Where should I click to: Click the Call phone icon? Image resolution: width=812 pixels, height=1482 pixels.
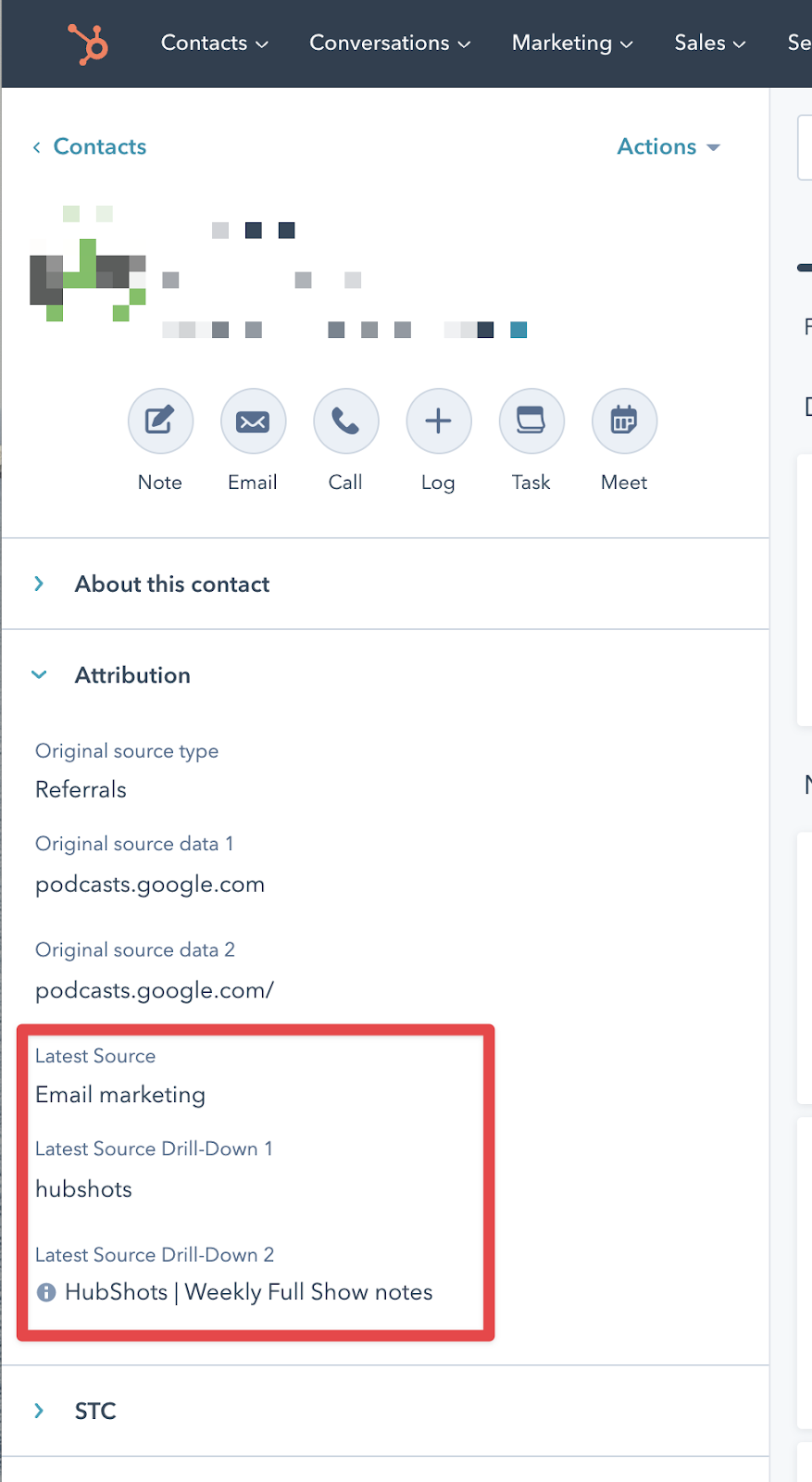(345, 421)
